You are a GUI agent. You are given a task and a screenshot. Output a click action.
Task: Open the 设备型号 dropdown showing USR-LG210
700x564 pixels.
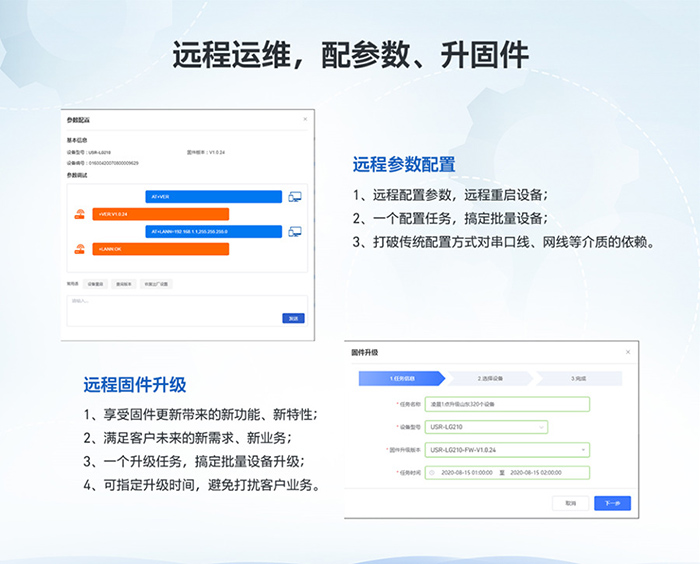point(486,428)
